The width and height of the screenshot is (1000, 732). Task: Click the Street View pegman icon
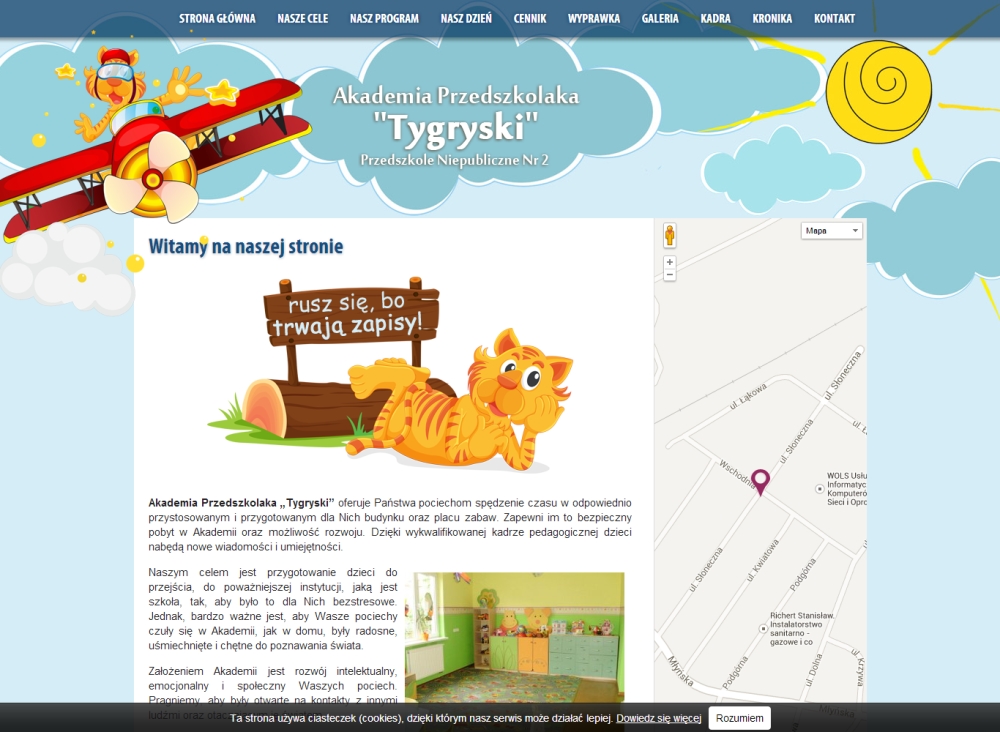tap(670, 235)
